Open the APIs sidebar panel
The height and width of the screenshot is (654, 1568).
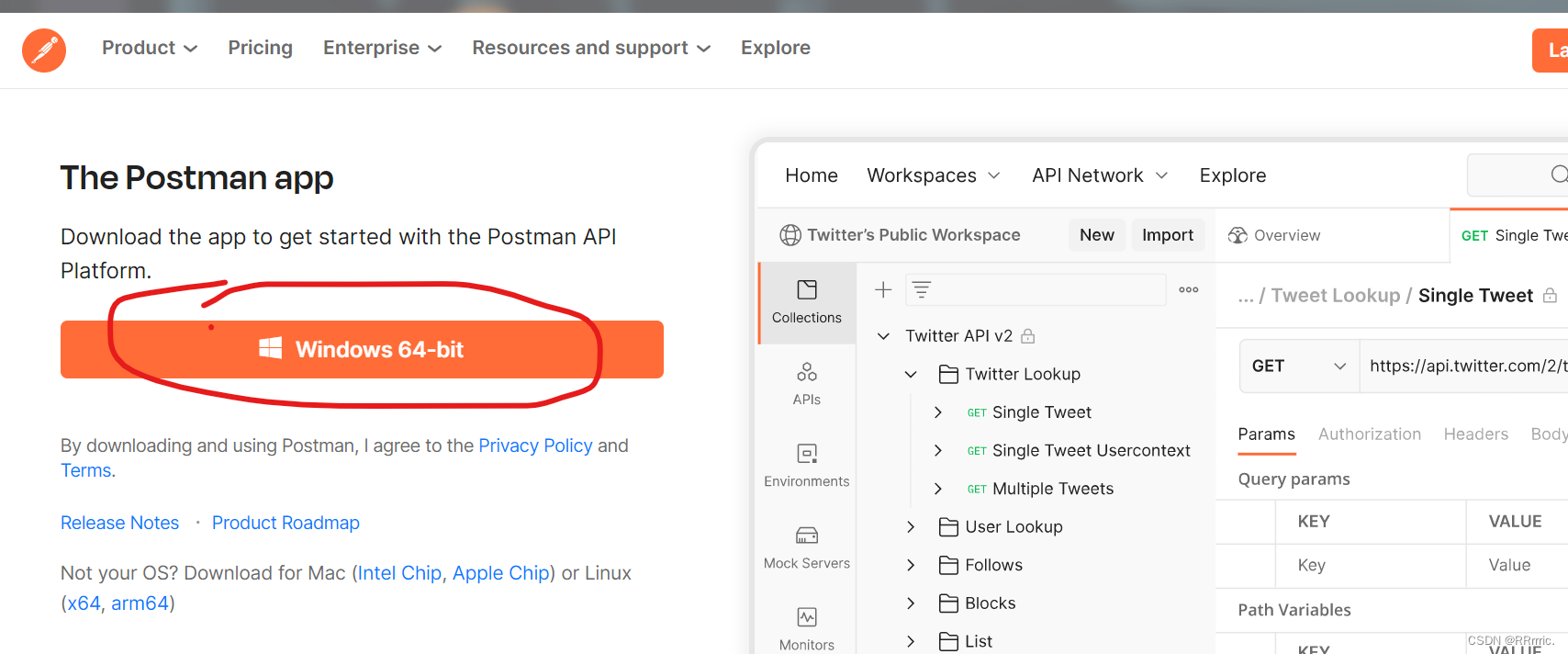(x=807, y=384)
